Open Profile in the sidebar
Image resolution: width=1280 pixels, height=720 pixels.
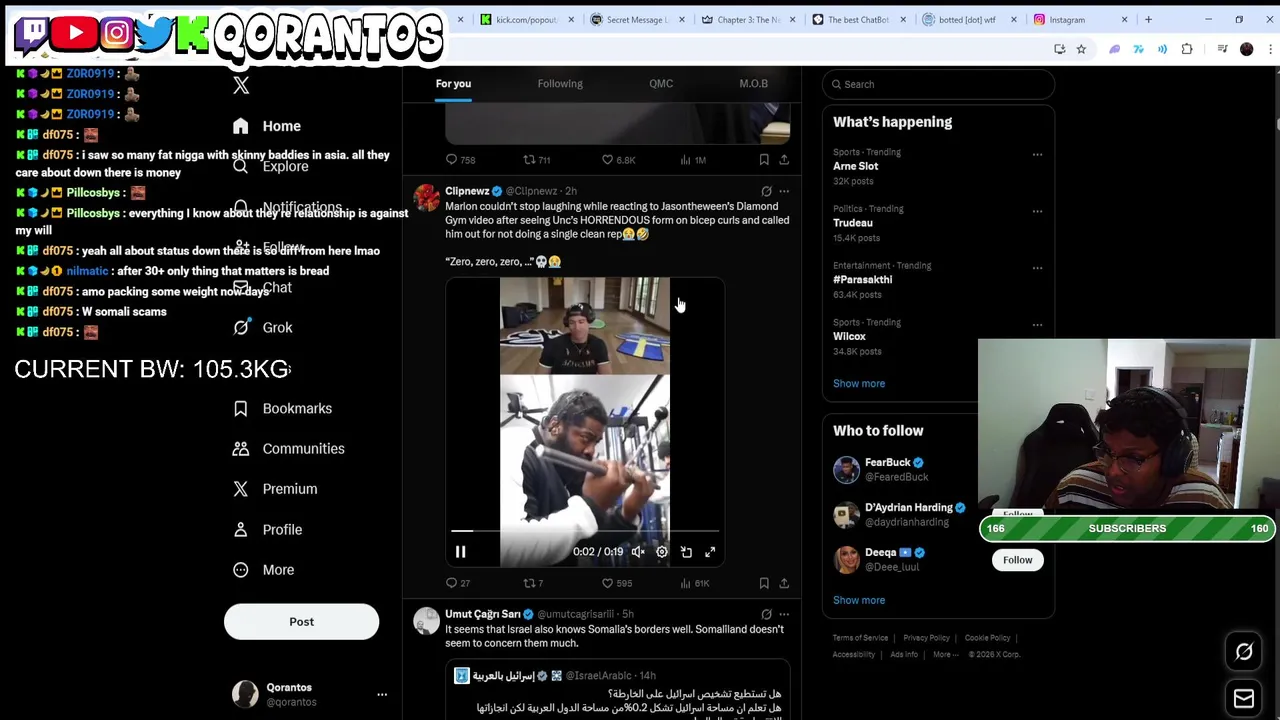pyautogui.click(x=267, y=530)
